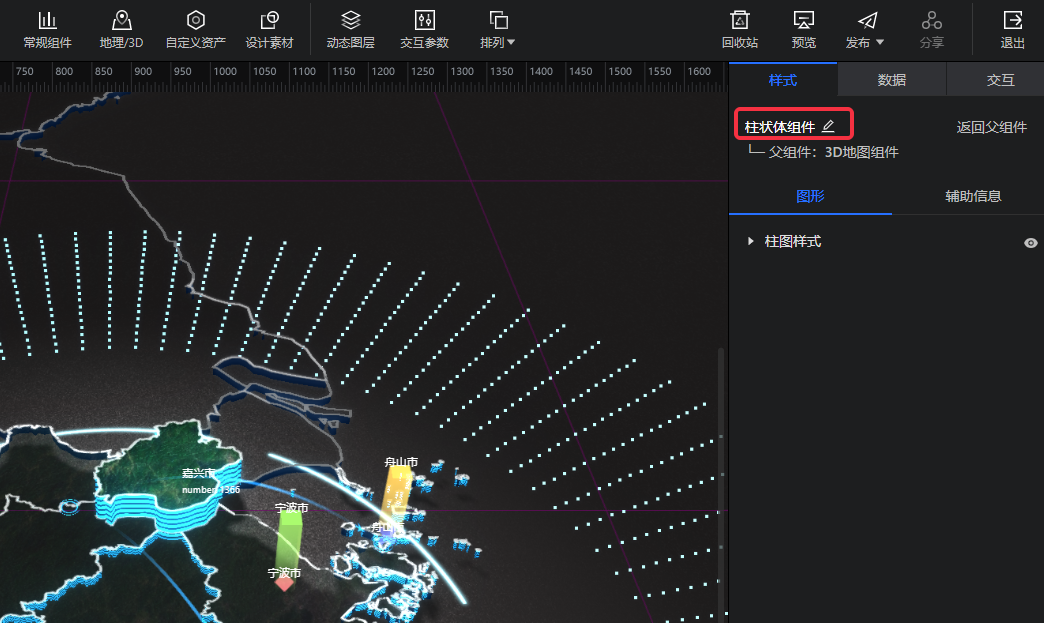
Task: Open the 回收站 recycle bin
Action: (x=739, y=30)
